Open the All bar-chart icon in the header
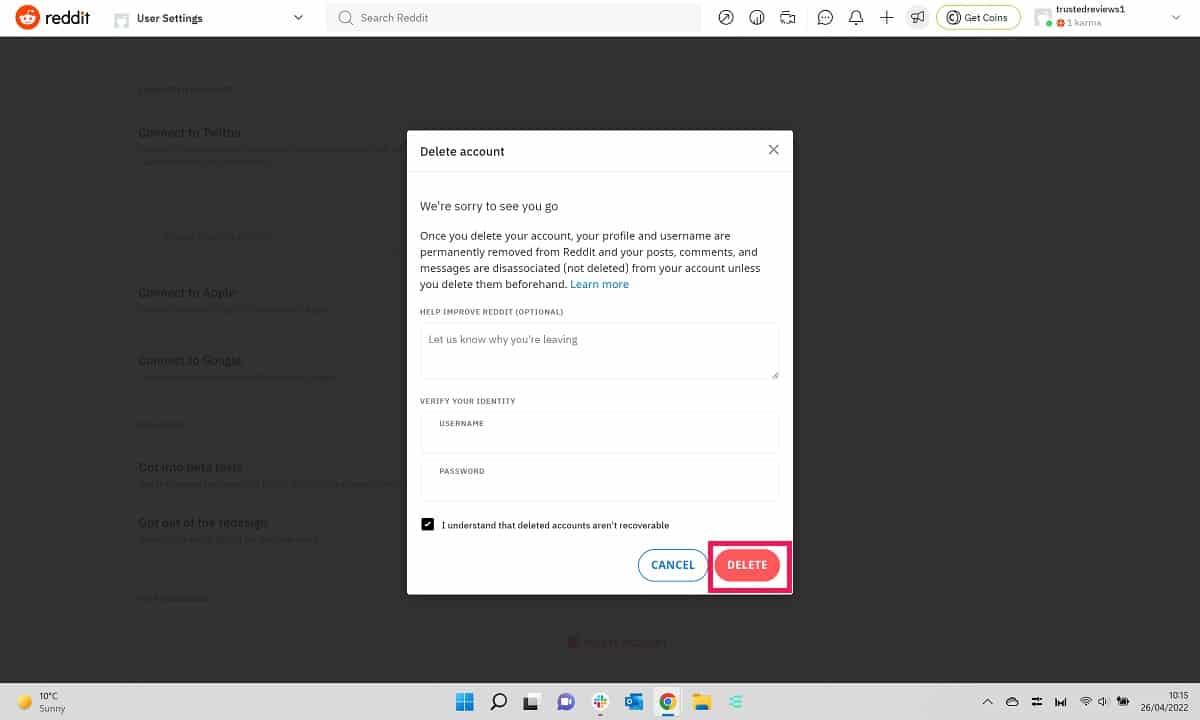The width and height of the screenshot is (1200, 720). [757, 18]
